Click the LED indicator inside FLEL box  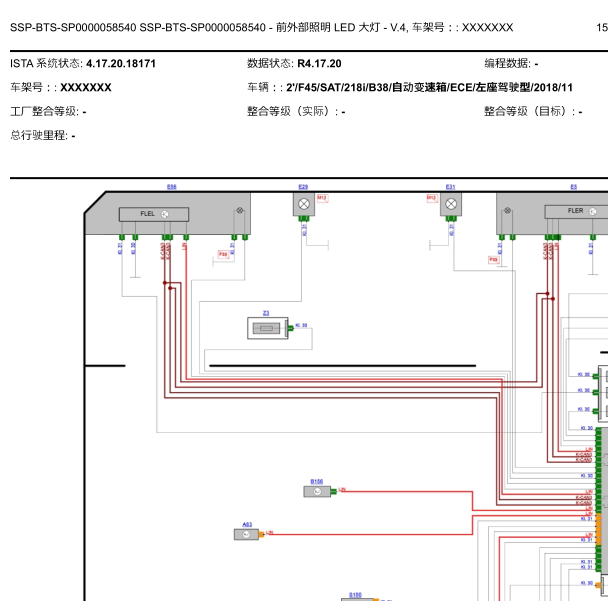click(165, 214)
